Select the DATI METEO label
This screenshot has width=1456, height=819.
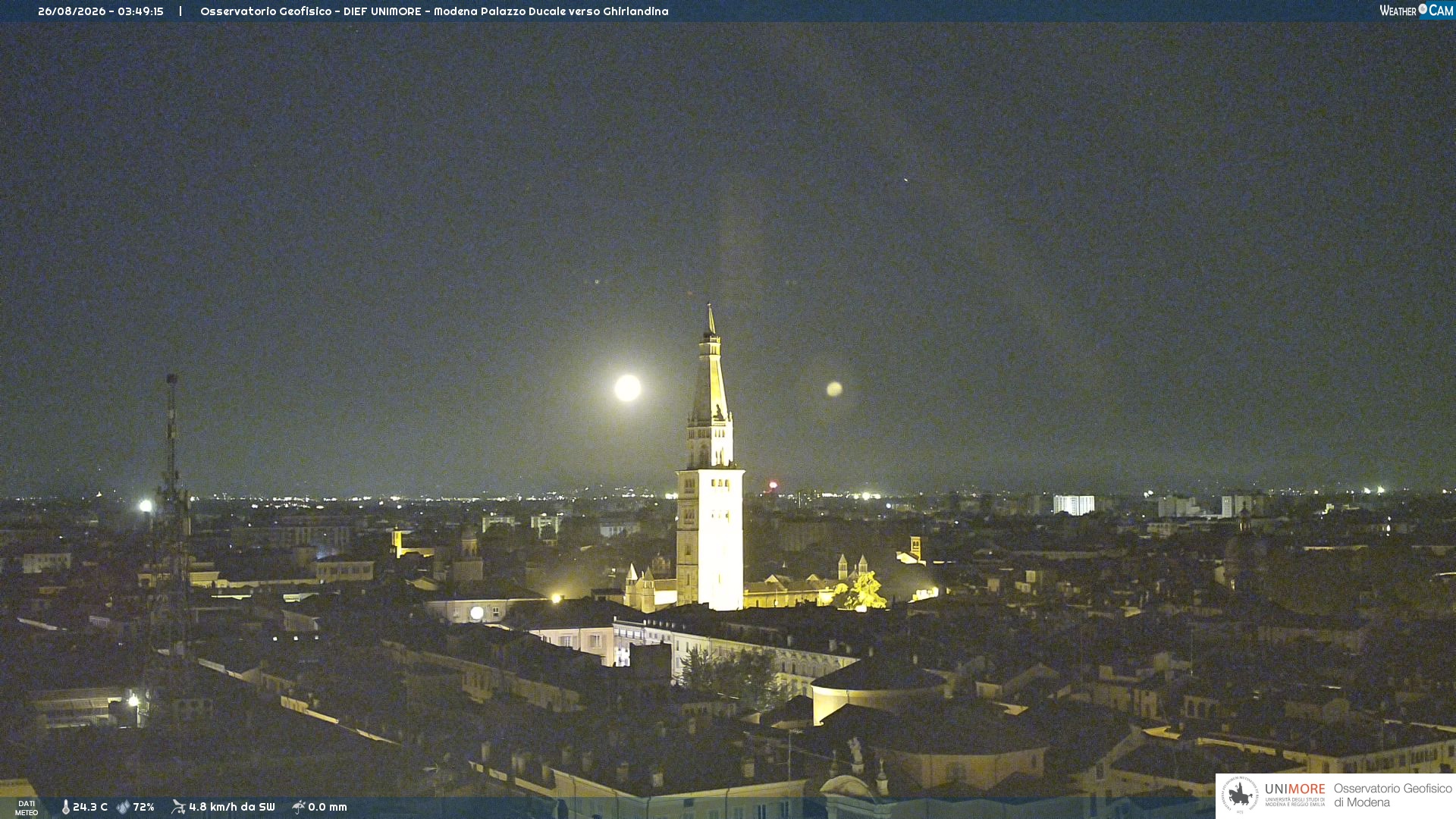(27, 808)
